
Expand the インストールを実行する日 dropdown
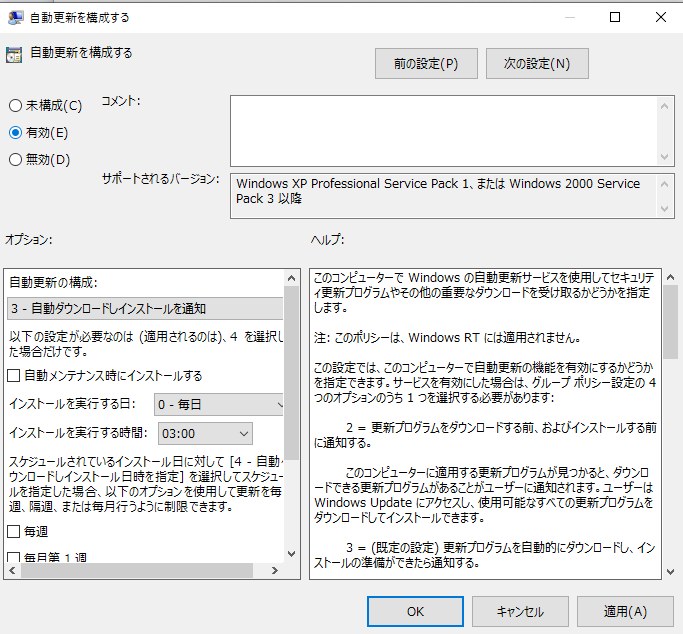(x=218, y=405)
